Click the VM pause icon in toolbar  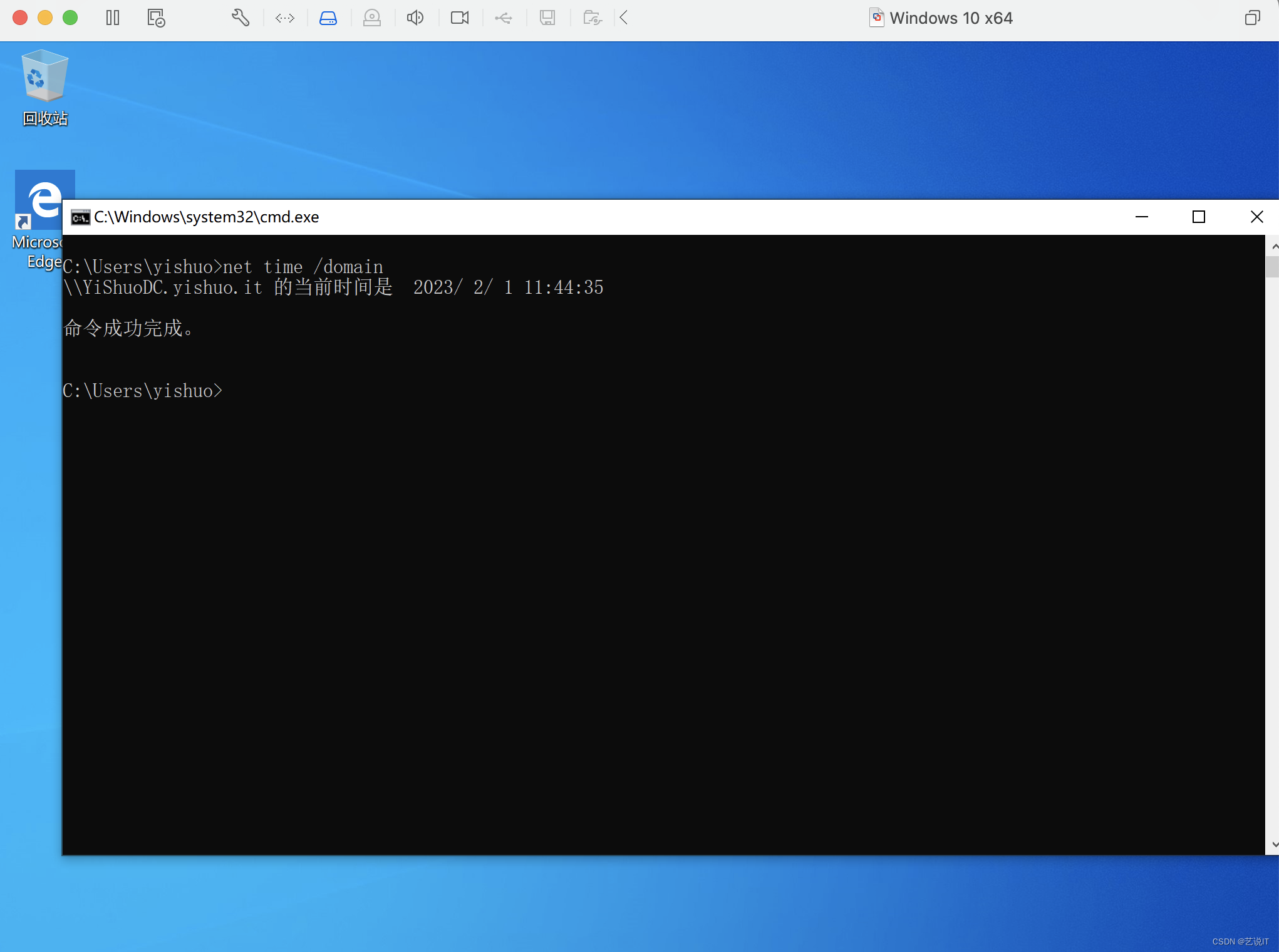point(113,18)
